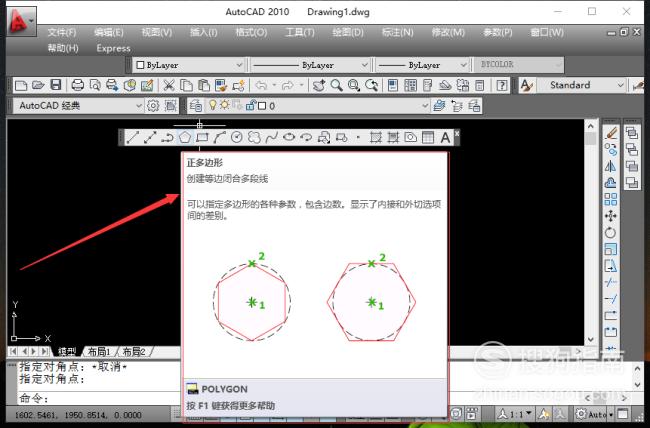The width and height of the screenshot is (650, 428).
Task: Toggle the Clean Screen button in status bar
Action: 623,414
